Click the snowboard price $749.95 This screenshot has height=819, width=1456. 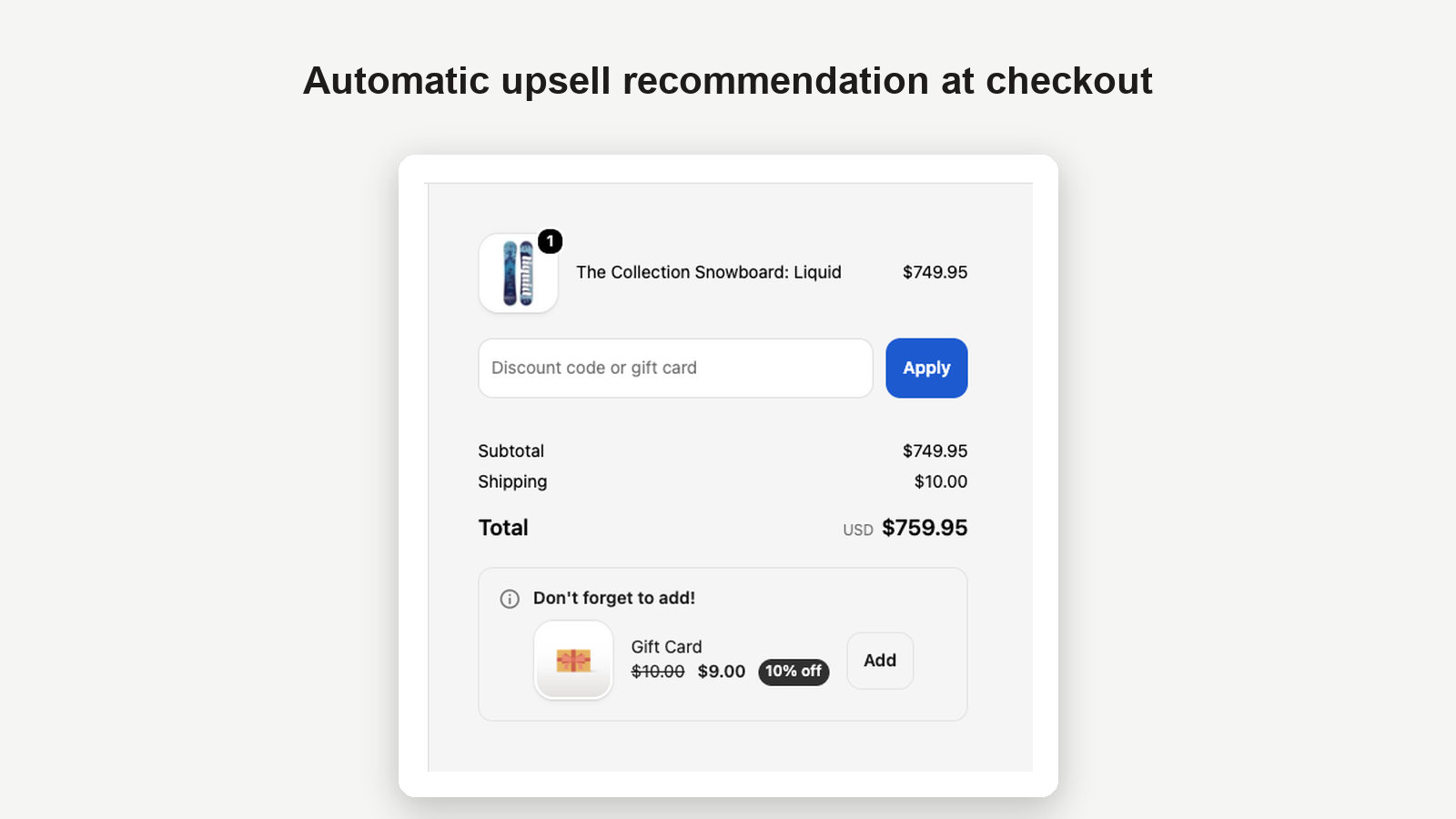(x=935, y=272)
